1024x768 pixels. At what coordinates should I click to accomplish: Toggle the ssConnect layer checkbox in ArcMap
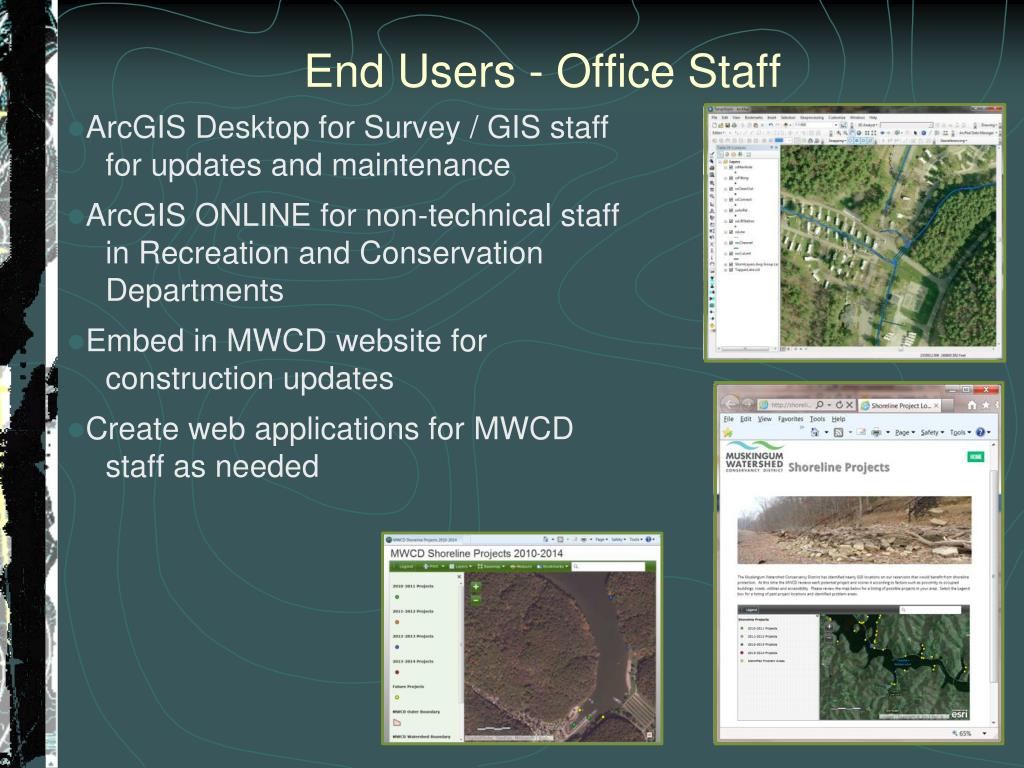coord(731,199)
